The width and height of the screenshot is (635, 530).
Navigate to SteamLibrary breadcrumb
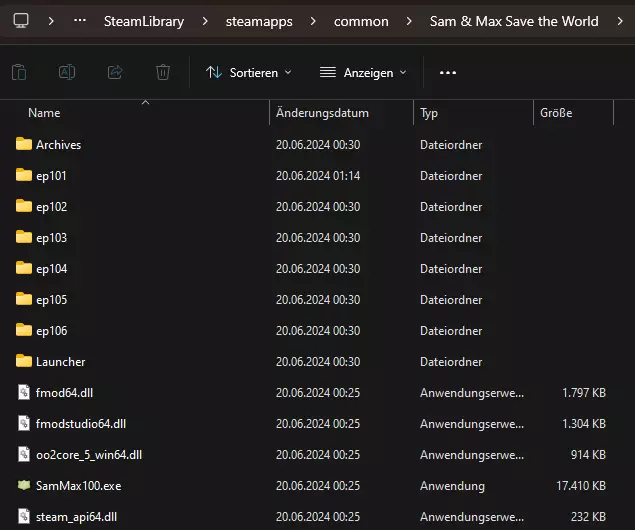click(144, 21)
